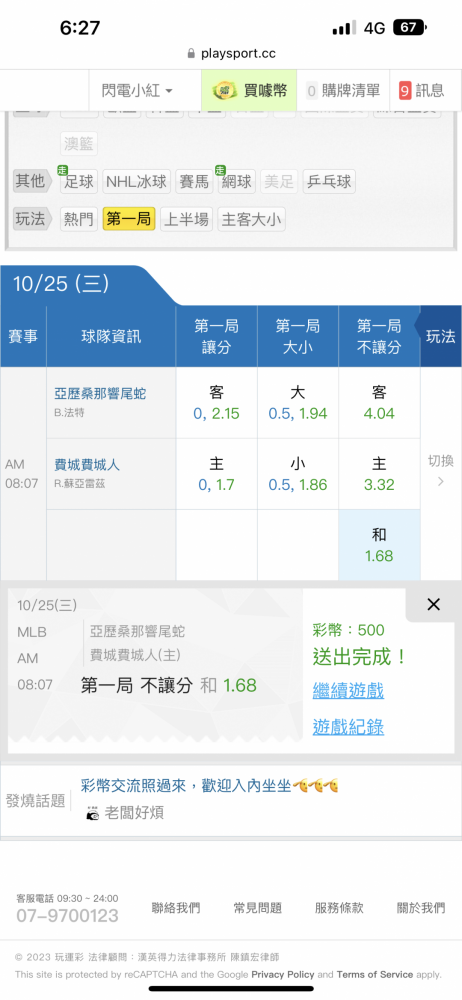Open the 閃電小紅 user dropdown
Viewport: 462px width, 1000px height.
(137, 91)
